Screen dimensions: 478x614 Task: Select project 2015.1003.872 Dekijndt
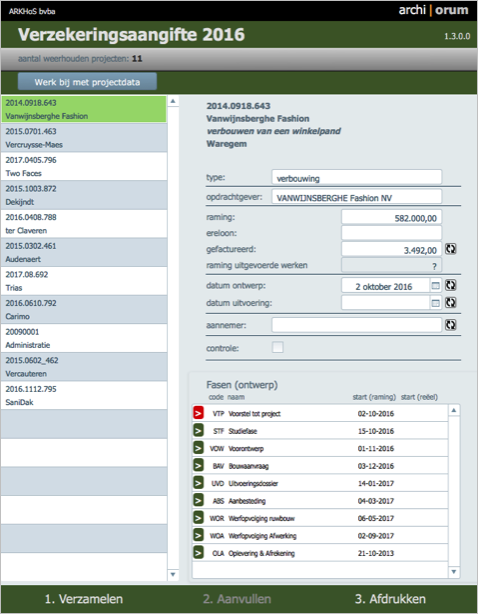(x=84, y=195)
